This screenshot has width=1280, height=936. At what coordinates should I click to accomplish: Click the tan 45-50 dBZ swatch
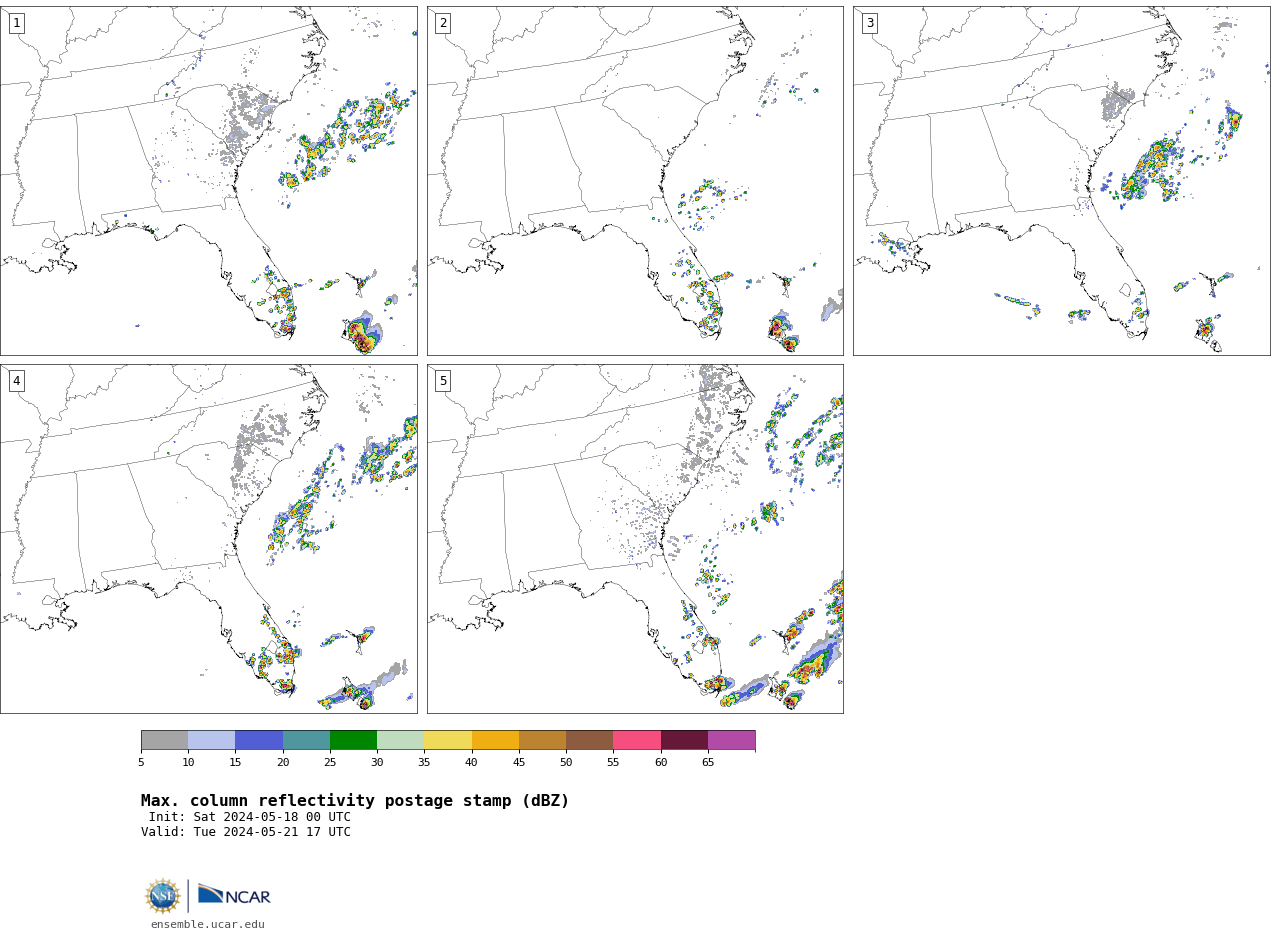point(542,740)
